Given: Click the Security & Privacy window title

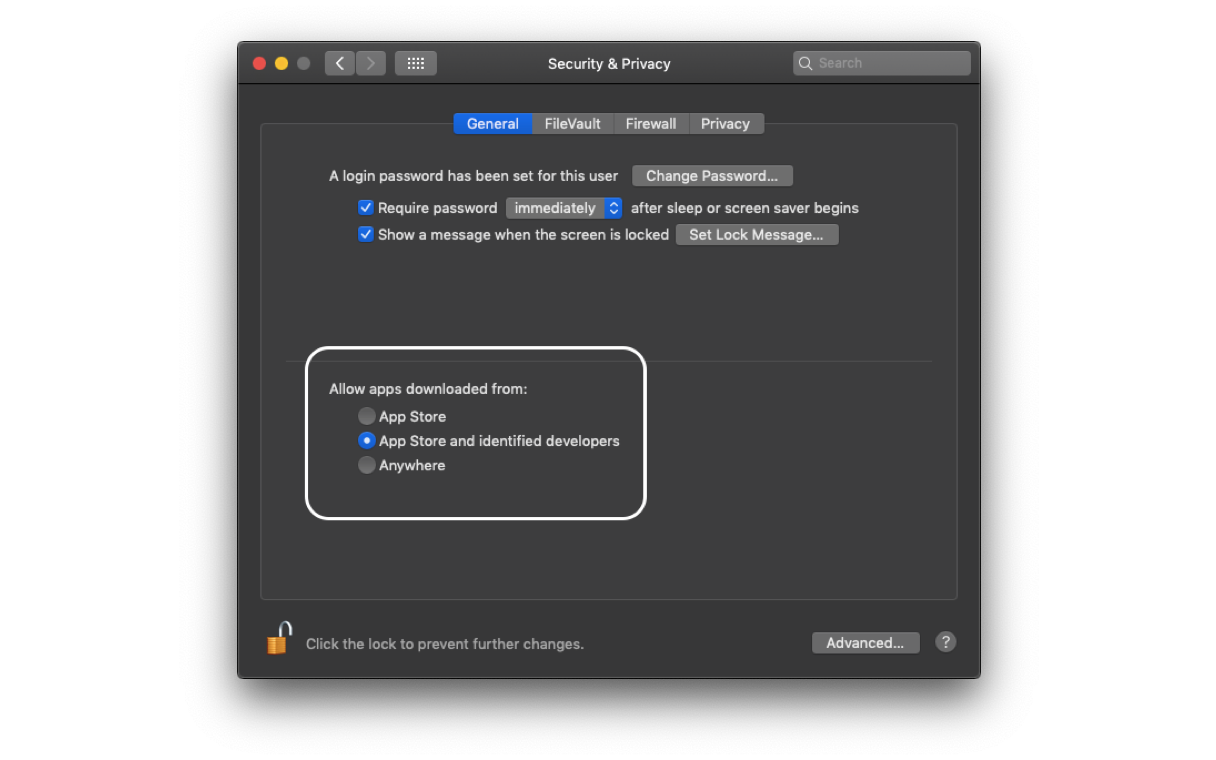Looking at the screenshot, I should coord(609,63).
